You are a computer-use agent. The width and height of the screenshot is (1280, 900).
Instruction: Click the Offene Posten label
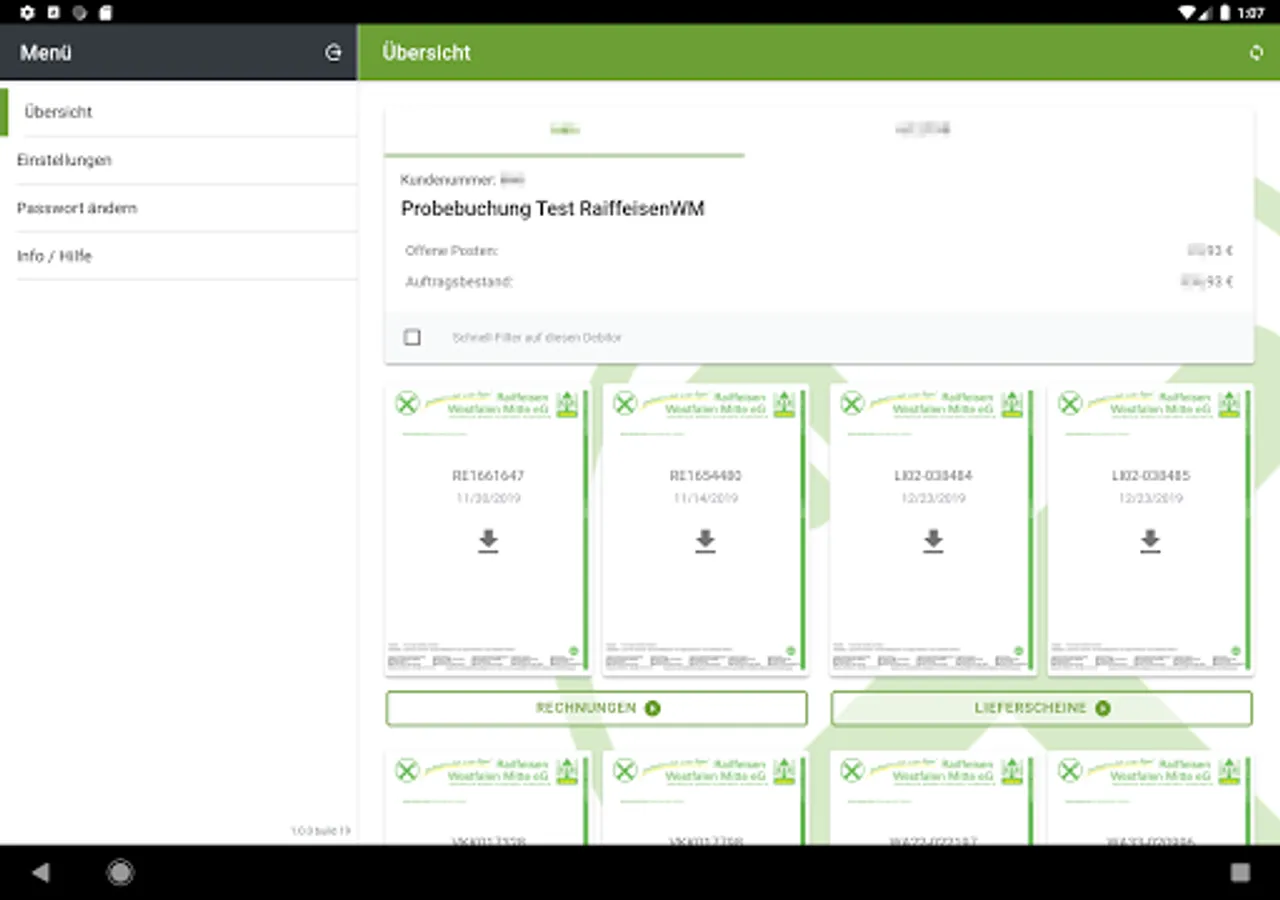[x=452, y=251]
